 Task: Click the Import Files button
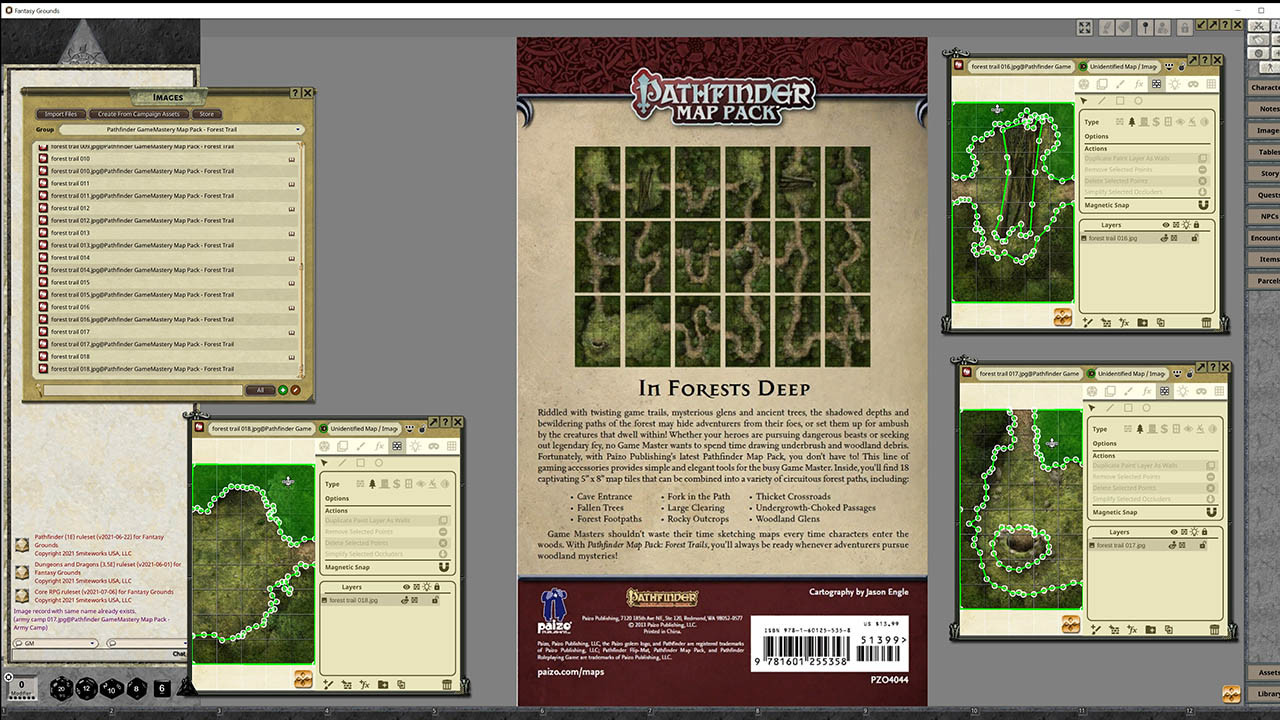(x=61, y=114)
